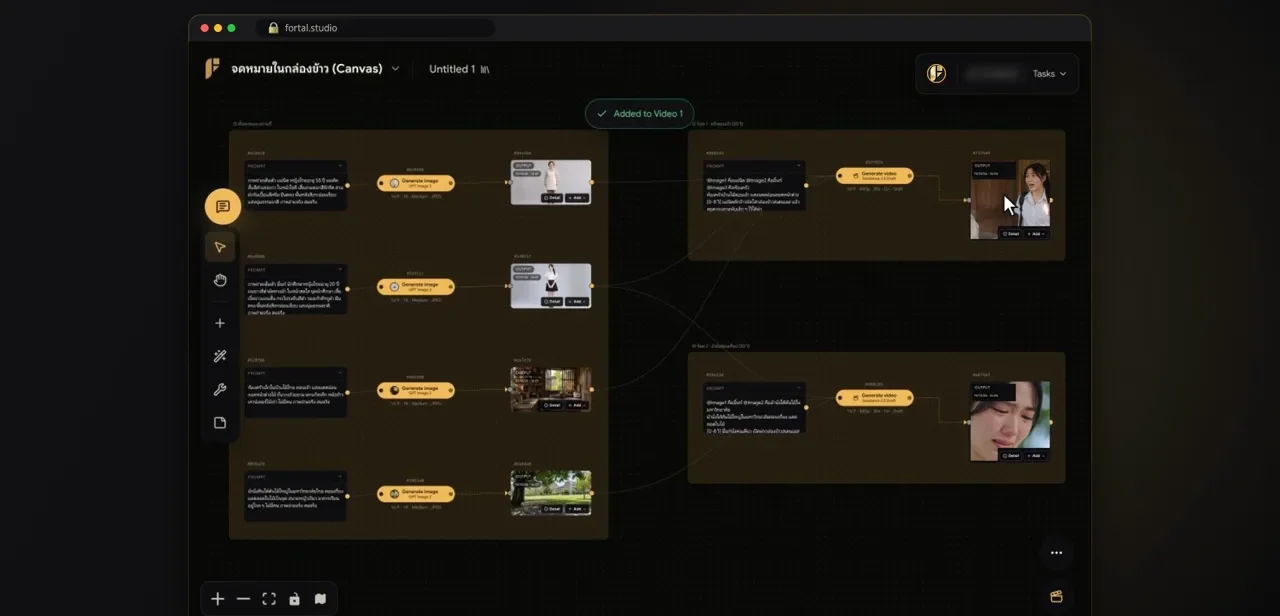Screen dimensions: 1280x616
Task: Click the round profile avatar icon
Action: [936, 73]
